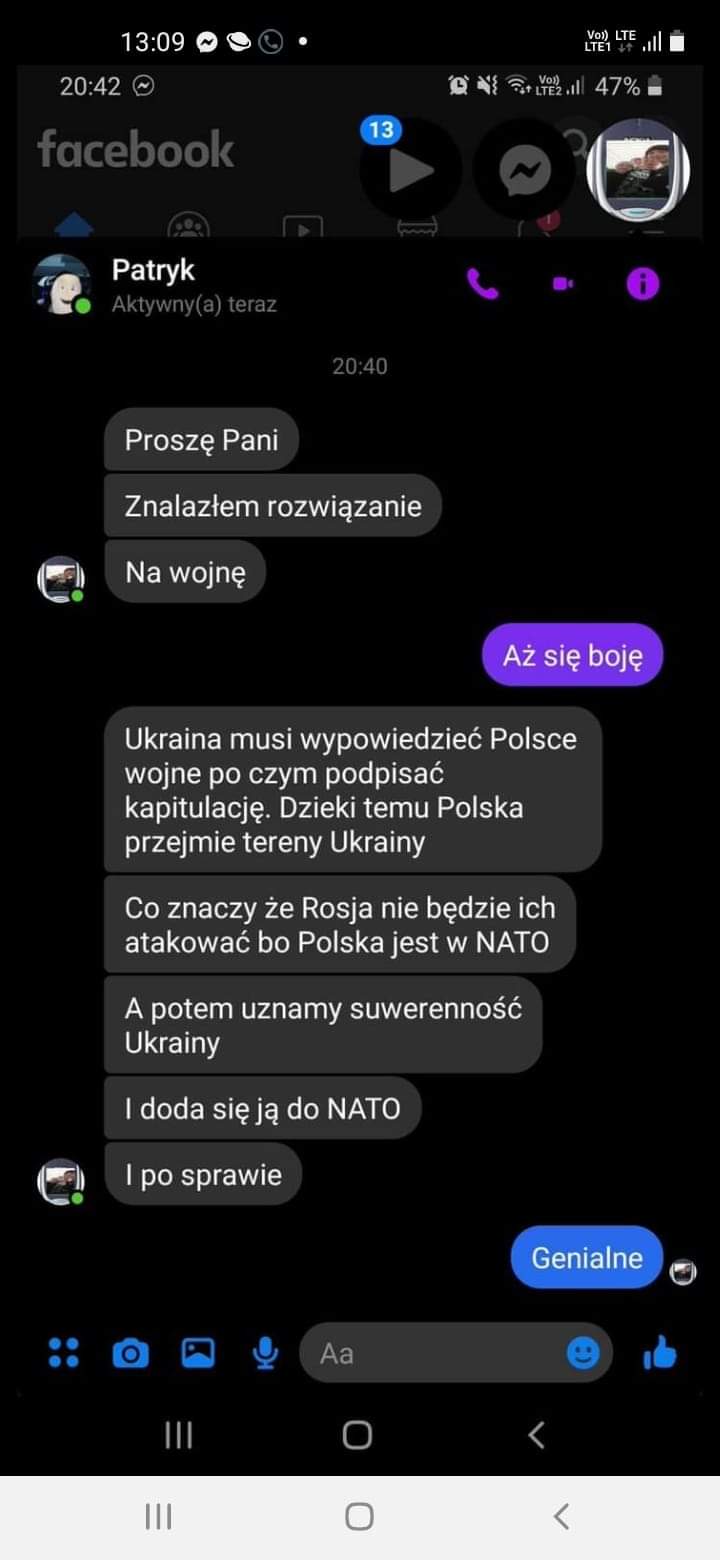Select the 'Aż się boję' message bubble
Viewport: 720px width, 1560px height.
[x=572, y=655]
